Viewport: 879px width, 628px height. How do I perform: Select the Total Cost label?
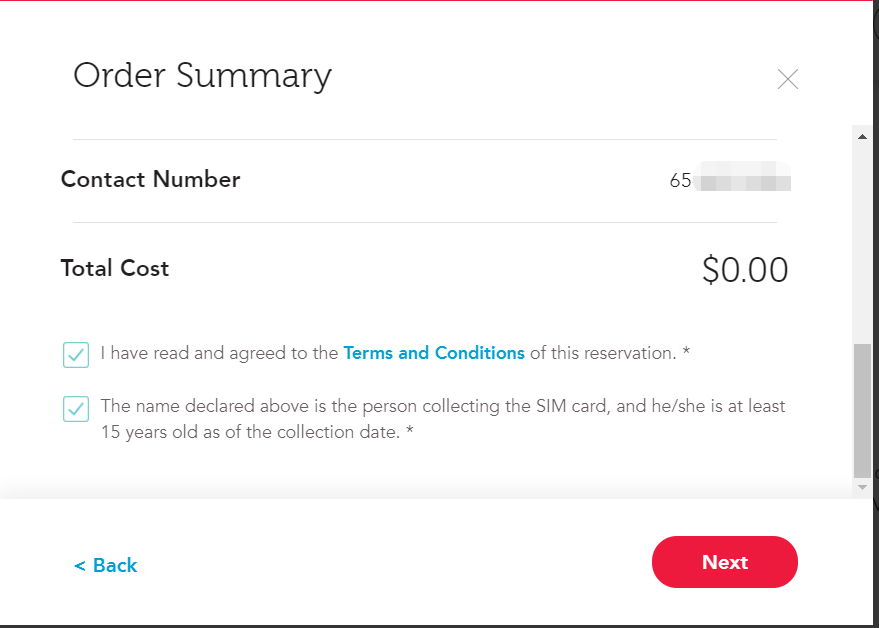click(114, 268)
